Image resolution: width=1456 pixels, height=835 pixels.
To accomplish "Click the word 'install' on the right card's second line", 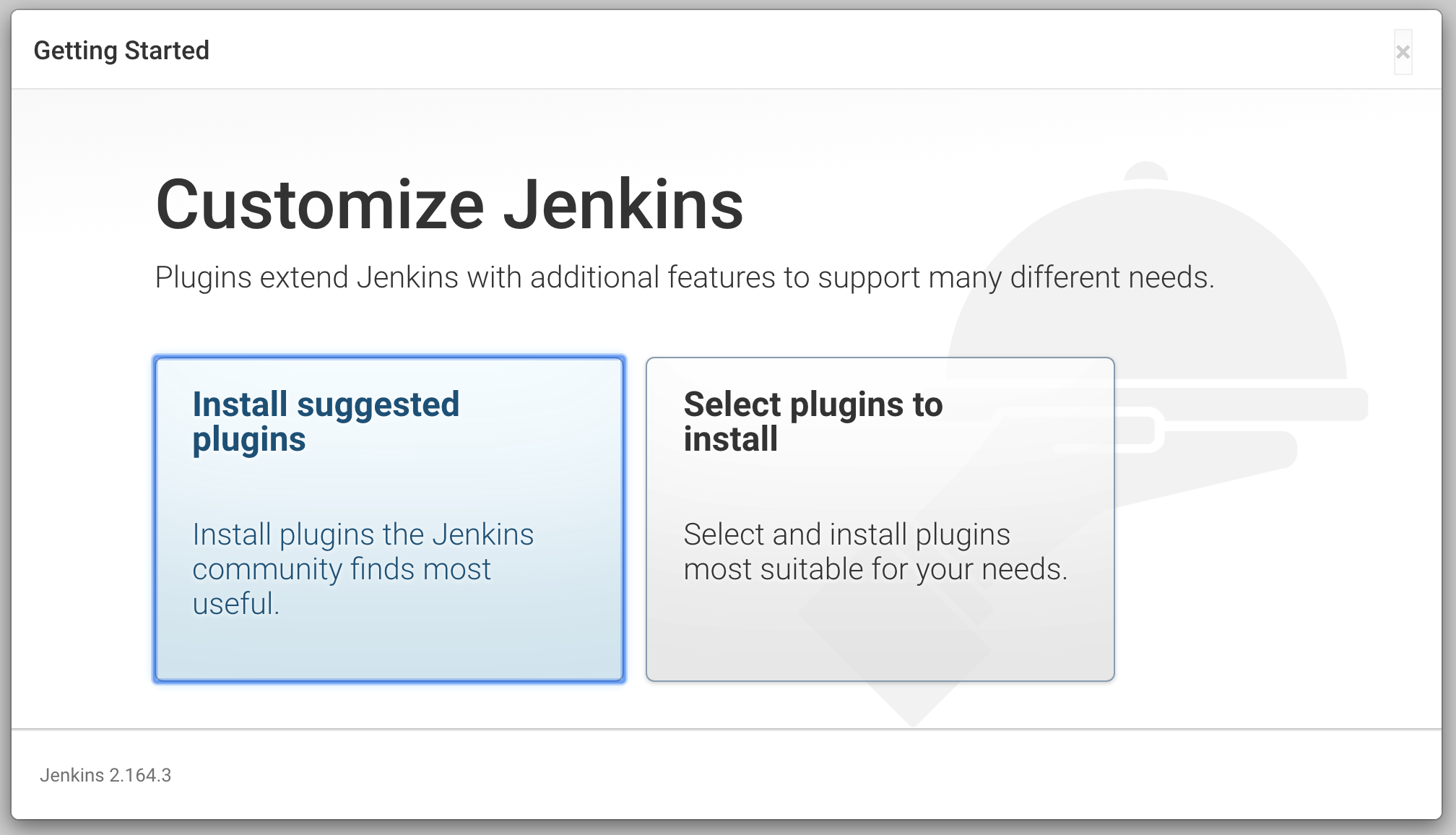I will tap(730, 439).
